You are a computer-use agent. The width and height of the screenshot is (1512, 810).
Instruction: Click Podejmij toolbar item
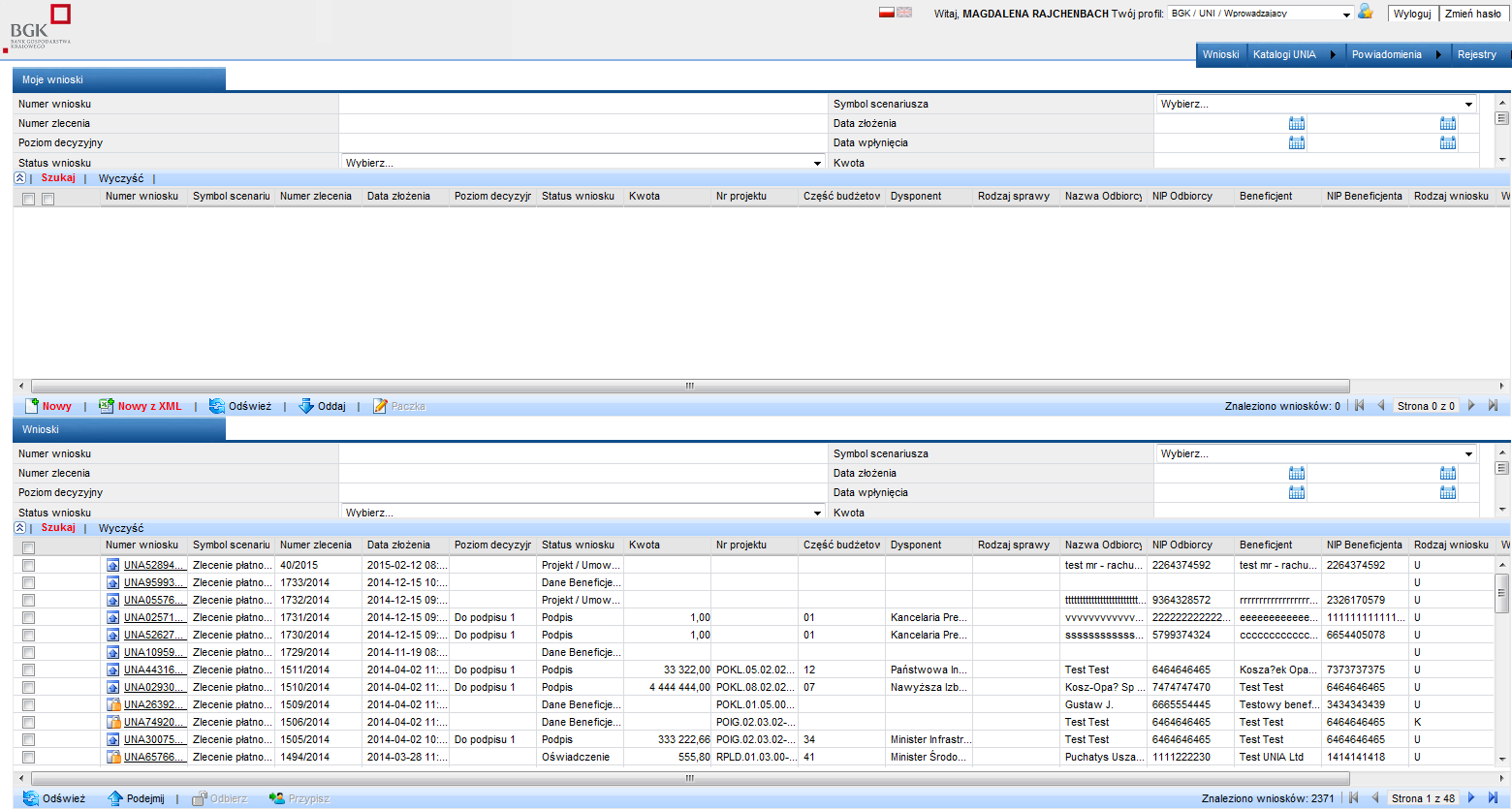(136, 798)
